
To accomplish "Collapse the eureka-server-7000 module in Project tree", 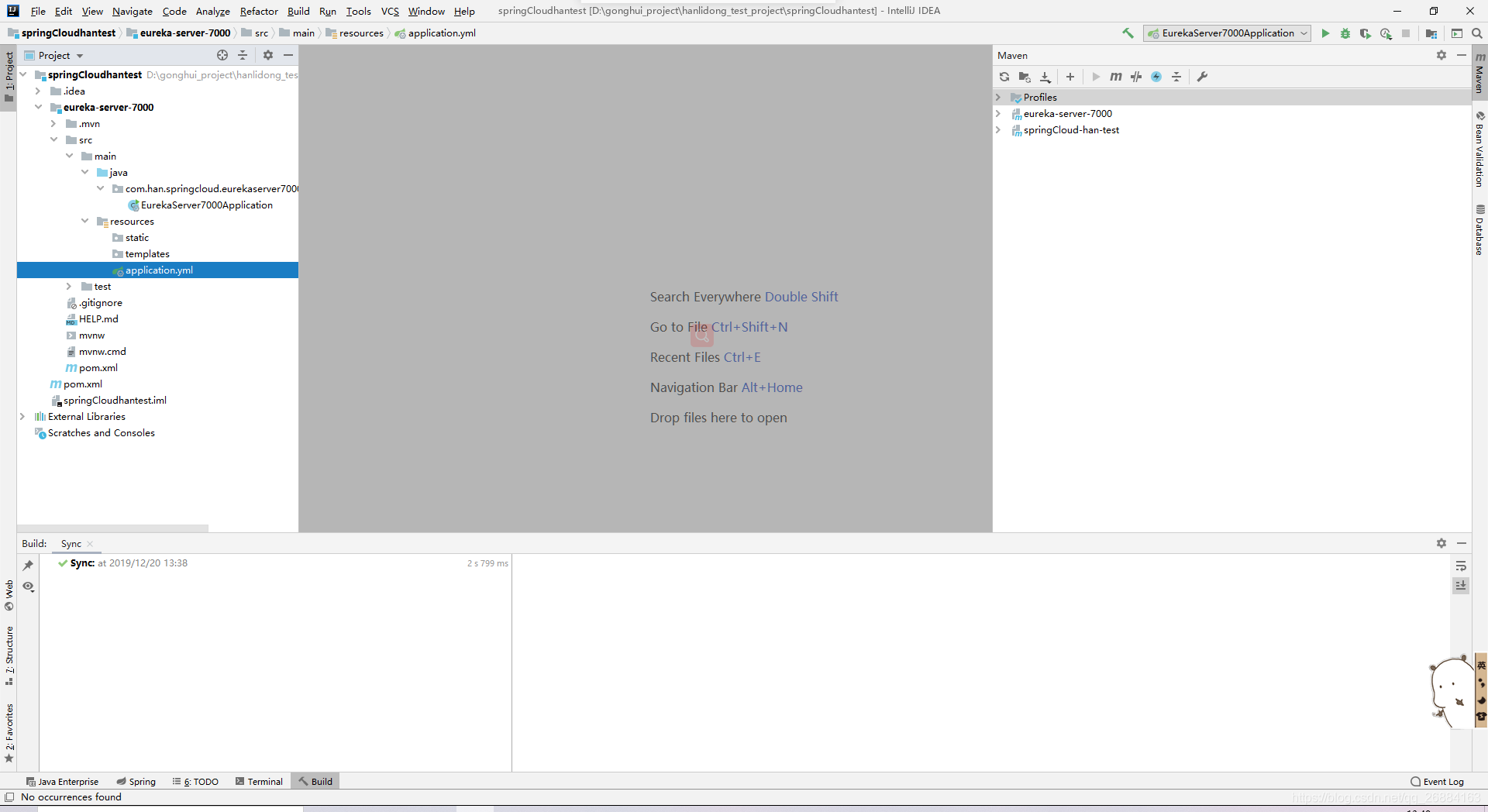I will coord(38,108).
